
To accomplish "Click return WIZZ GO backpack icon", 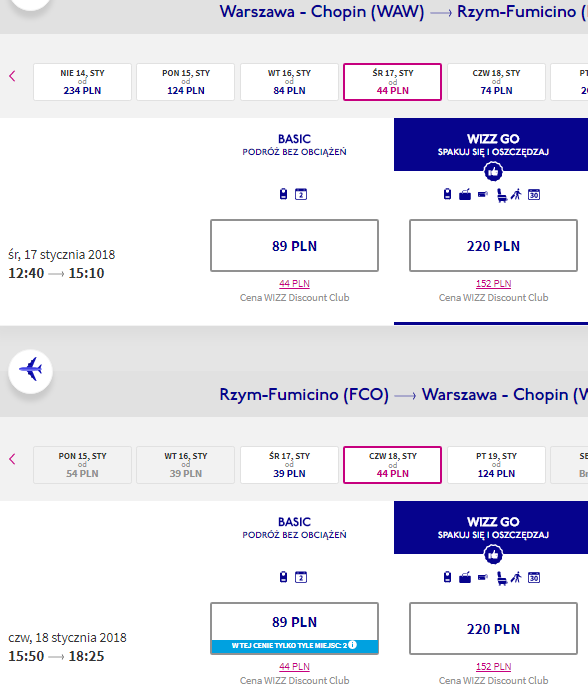I will [x=447, y=577].
